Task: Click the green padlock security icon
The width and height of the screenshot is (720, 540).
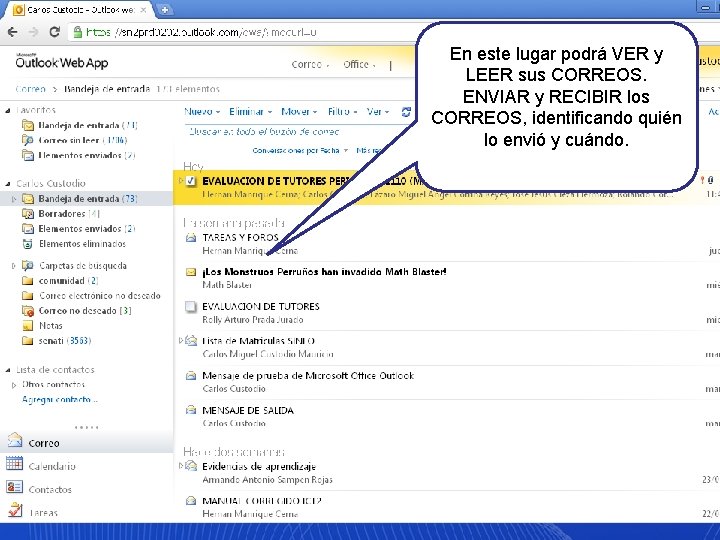Action: [78, 32]
